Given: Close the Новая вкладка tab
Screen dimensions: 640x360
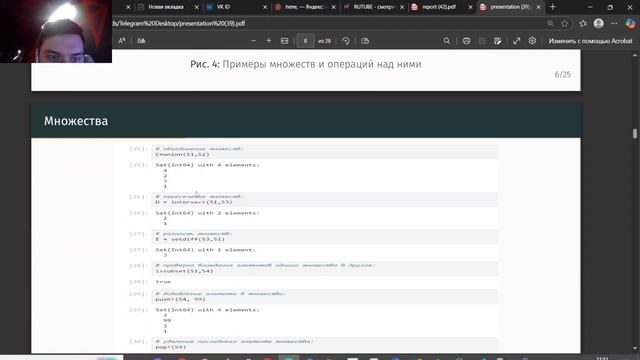Looking at the screenshot, I should tap(196, 7).
